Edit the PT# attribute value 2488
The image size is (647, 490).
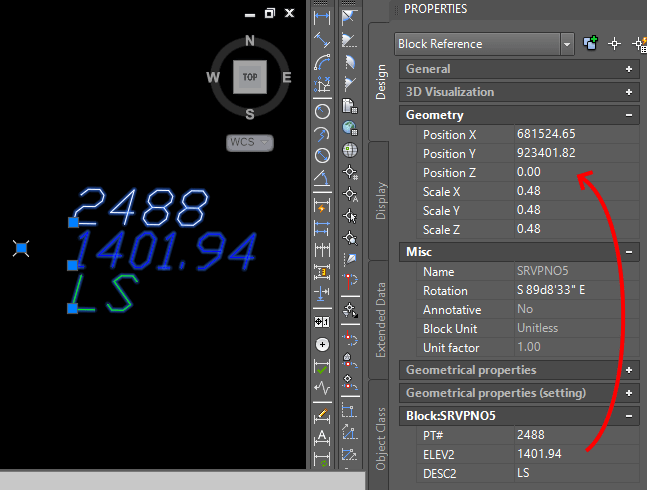click(x=576, y=435)
